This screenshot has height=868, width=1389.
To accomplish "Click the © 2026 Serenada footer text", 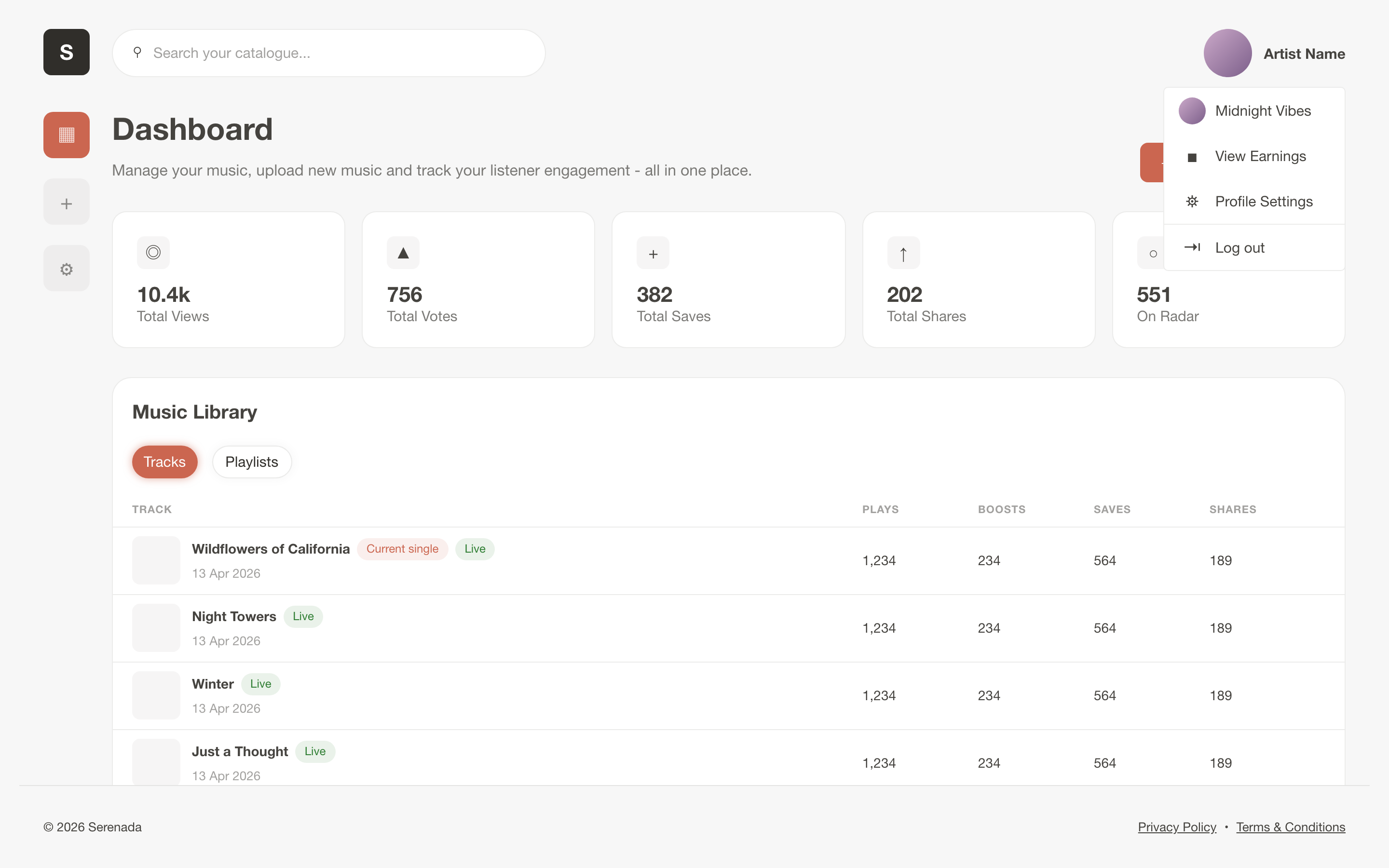I will point(93,827).
